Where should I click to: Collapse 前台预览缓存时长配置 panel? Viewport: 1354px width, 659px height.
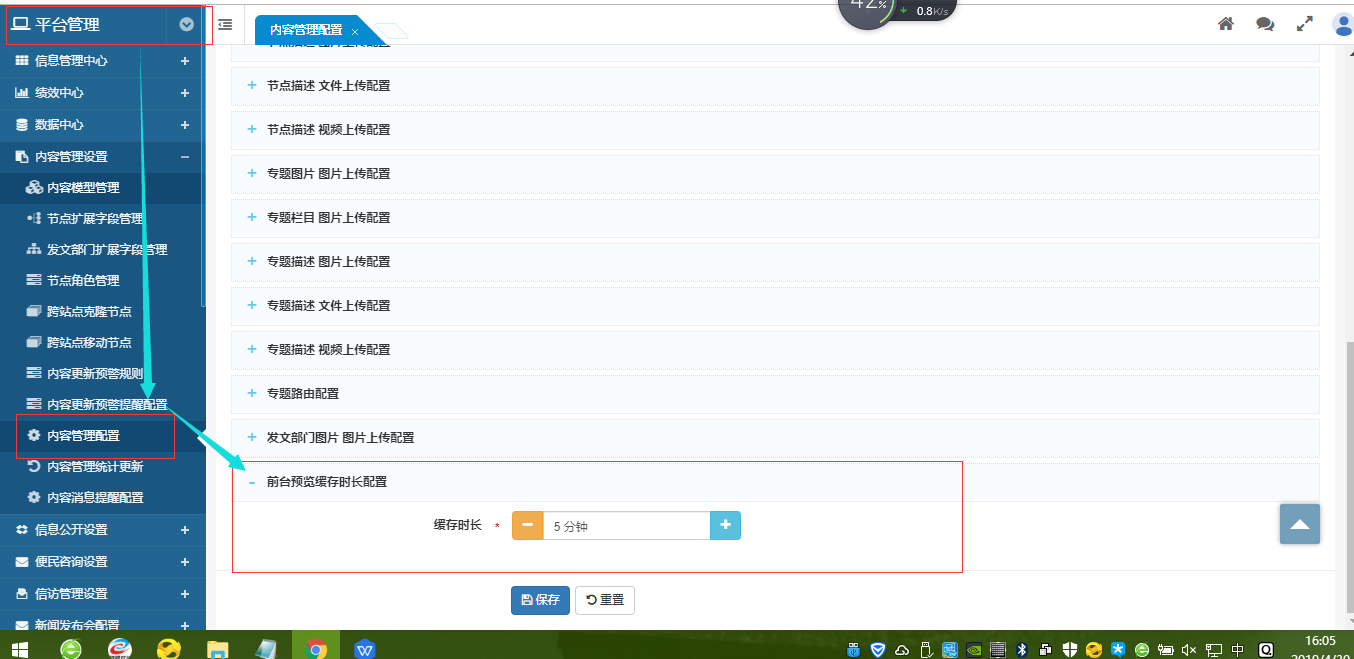click(775, 482)
